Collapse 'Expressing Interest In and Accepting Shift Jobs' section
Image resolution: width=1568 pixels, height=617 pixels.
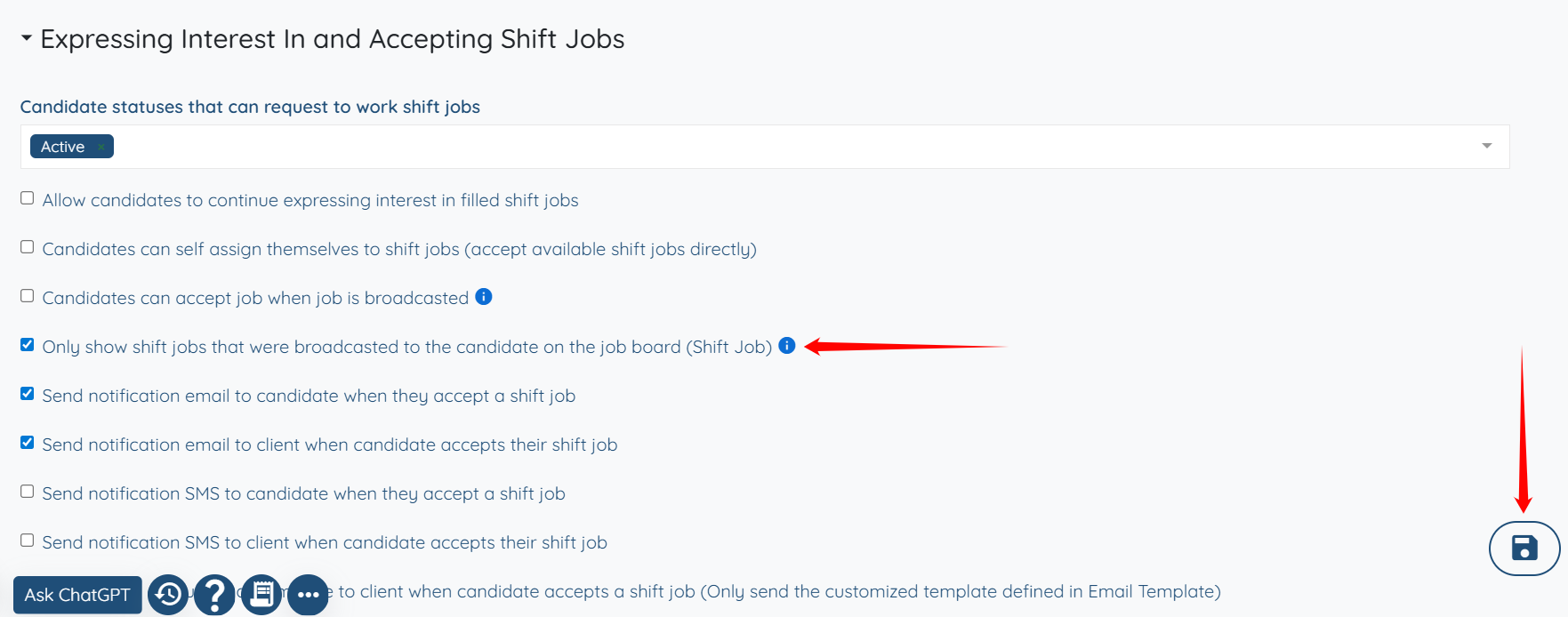click(x=27, y=38)
